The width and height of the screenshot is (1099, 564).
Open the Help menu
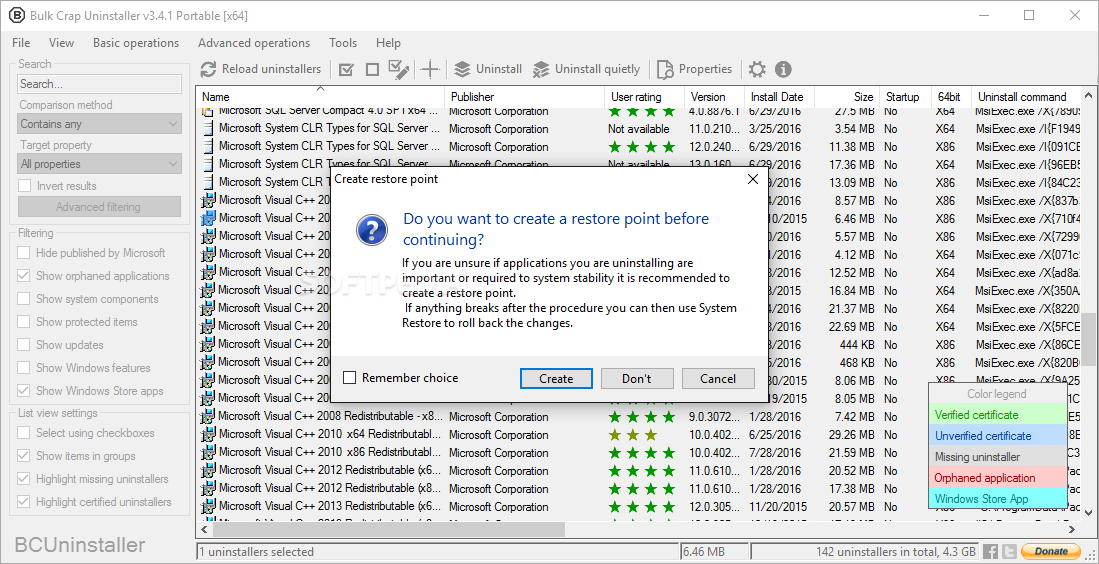click(388, 43)
